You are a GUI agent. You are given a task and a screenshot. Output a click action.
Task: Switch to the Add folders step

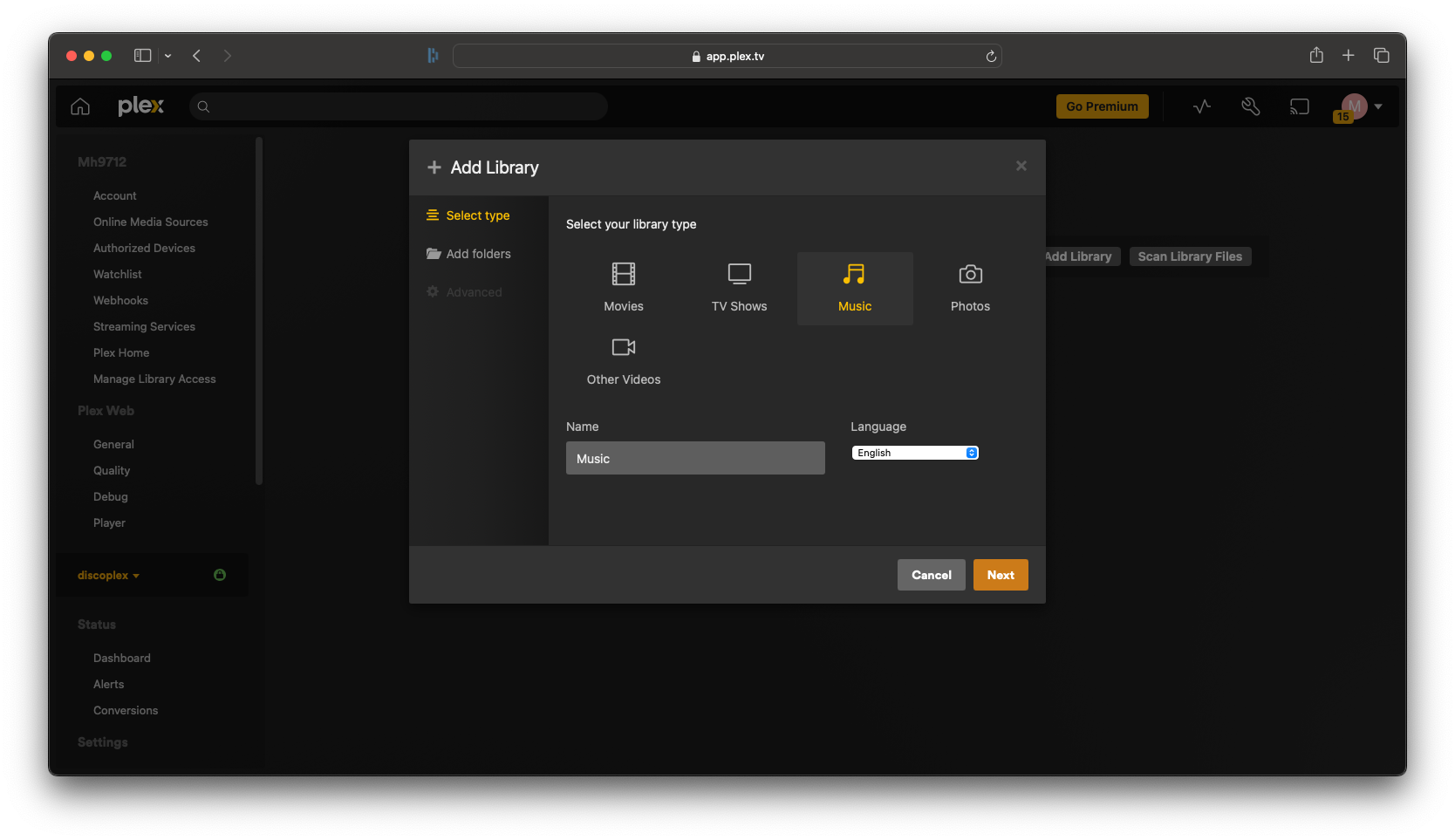478,254
